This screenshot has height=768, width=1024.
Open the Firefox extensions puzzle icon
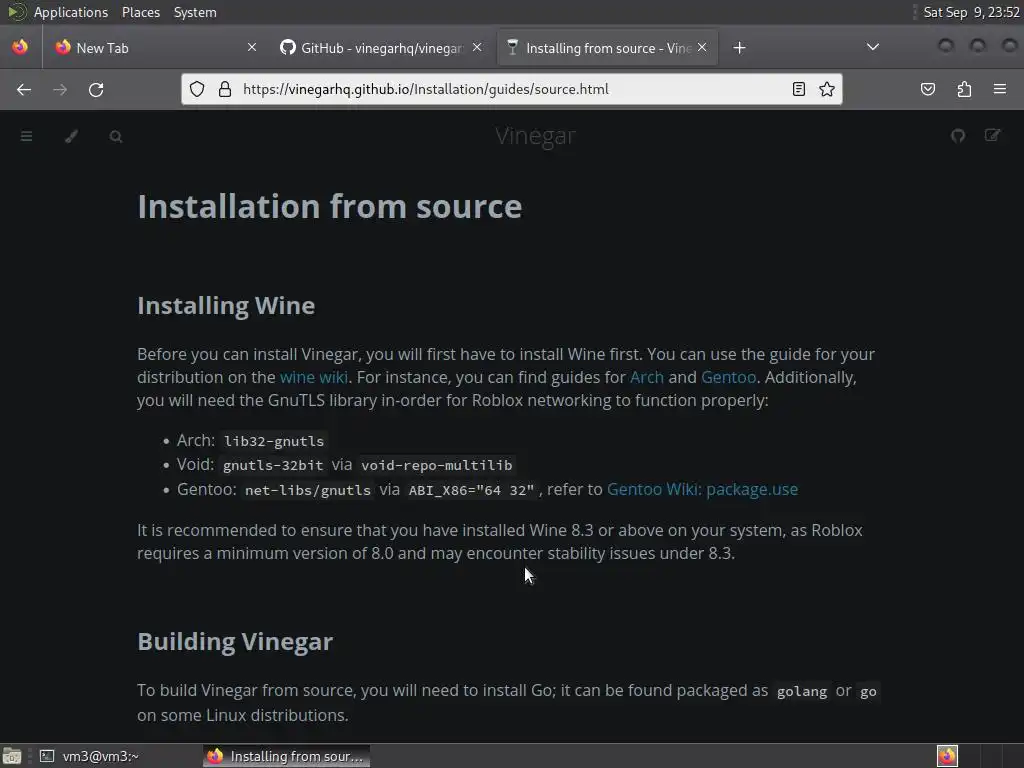click(x=964, y=89)
